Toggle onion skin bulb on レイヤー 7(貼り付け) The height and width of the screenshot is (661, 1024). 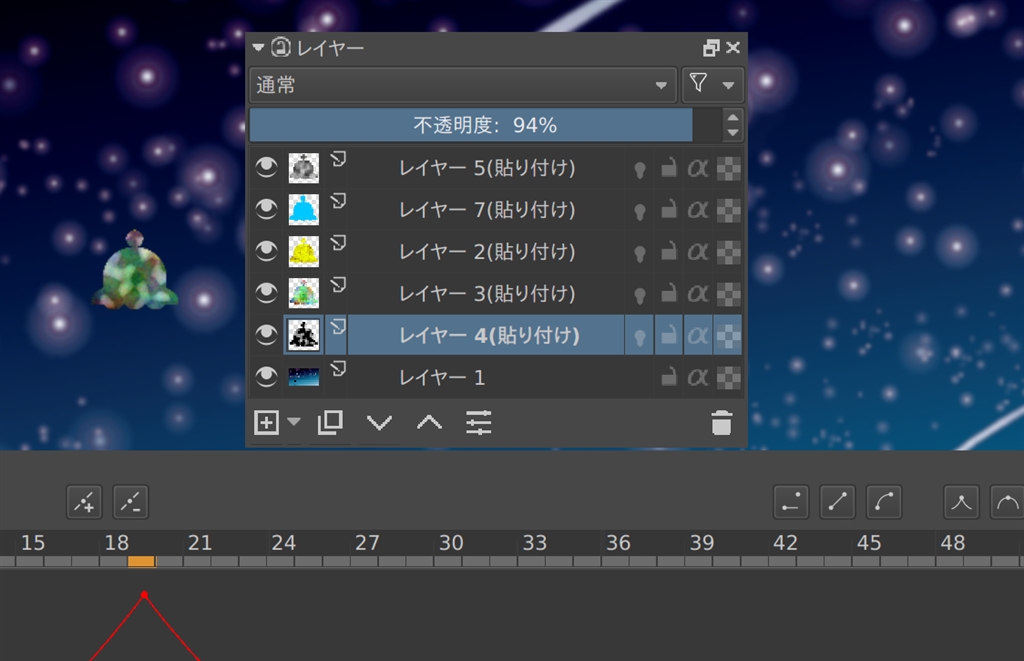coord(640,212)
